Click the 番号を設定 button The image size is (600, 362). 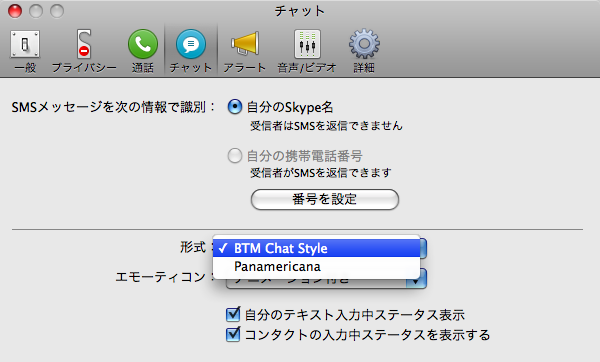coord(325,199)
